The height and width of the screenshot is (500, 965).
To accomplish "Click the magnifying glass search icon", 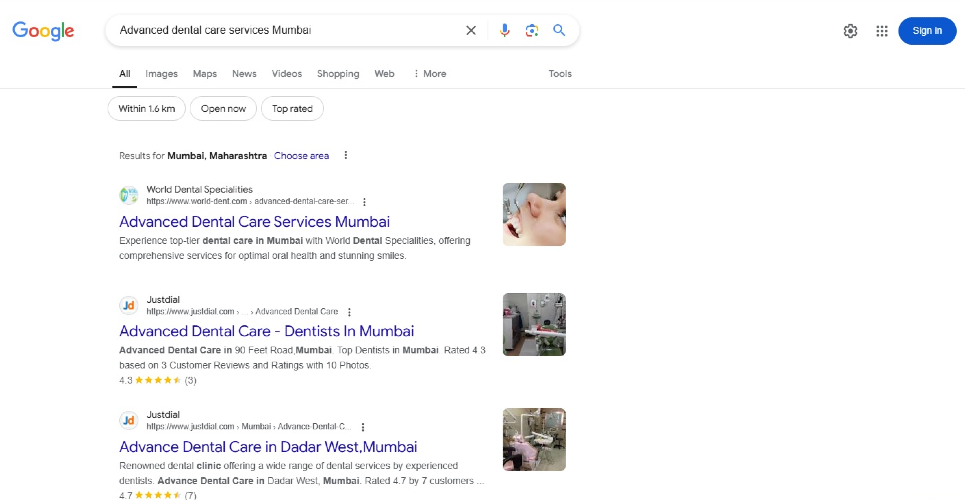I will tap(559, 30).
